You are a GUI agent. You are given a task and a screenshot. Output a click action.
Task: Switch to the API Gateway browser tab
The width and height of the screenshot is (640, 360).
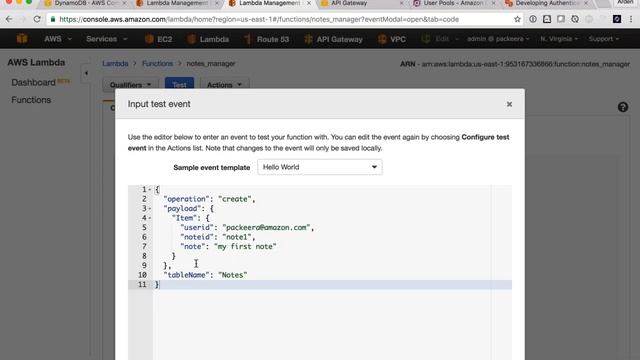click(360, 4)
